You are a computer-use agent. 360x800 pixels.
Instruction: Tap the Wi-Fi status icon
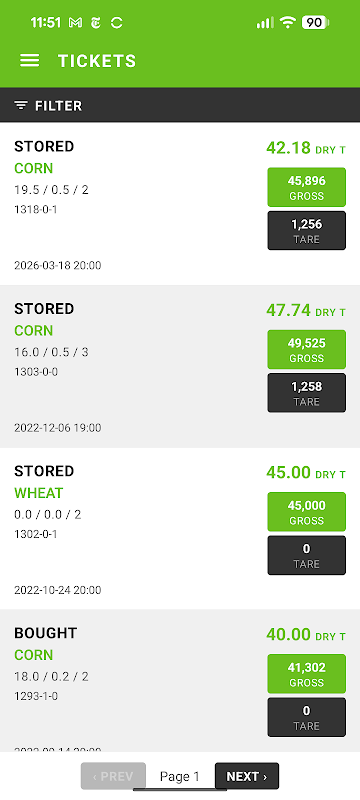coord(288,22)
